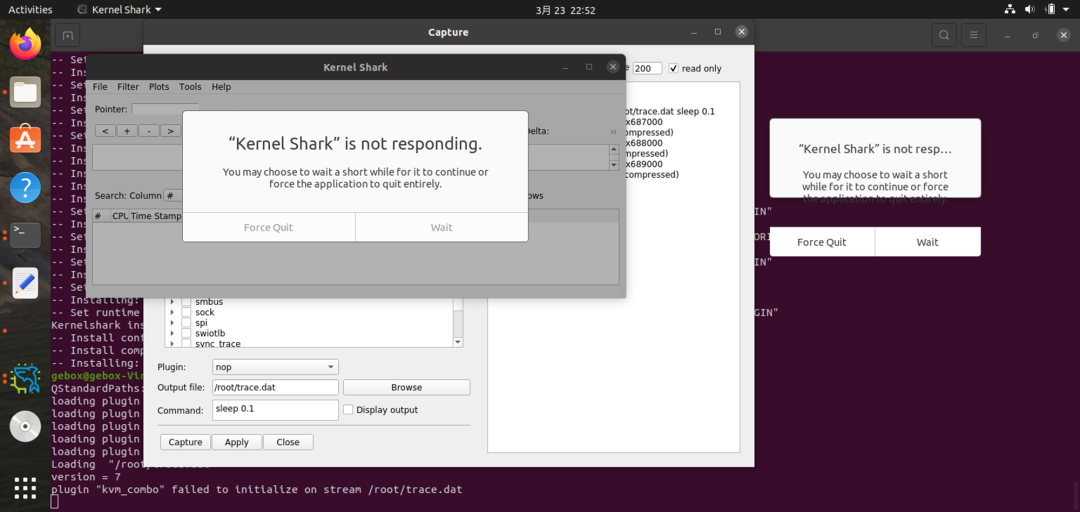Click the Apply button in Capture window

tap(236, 442)
